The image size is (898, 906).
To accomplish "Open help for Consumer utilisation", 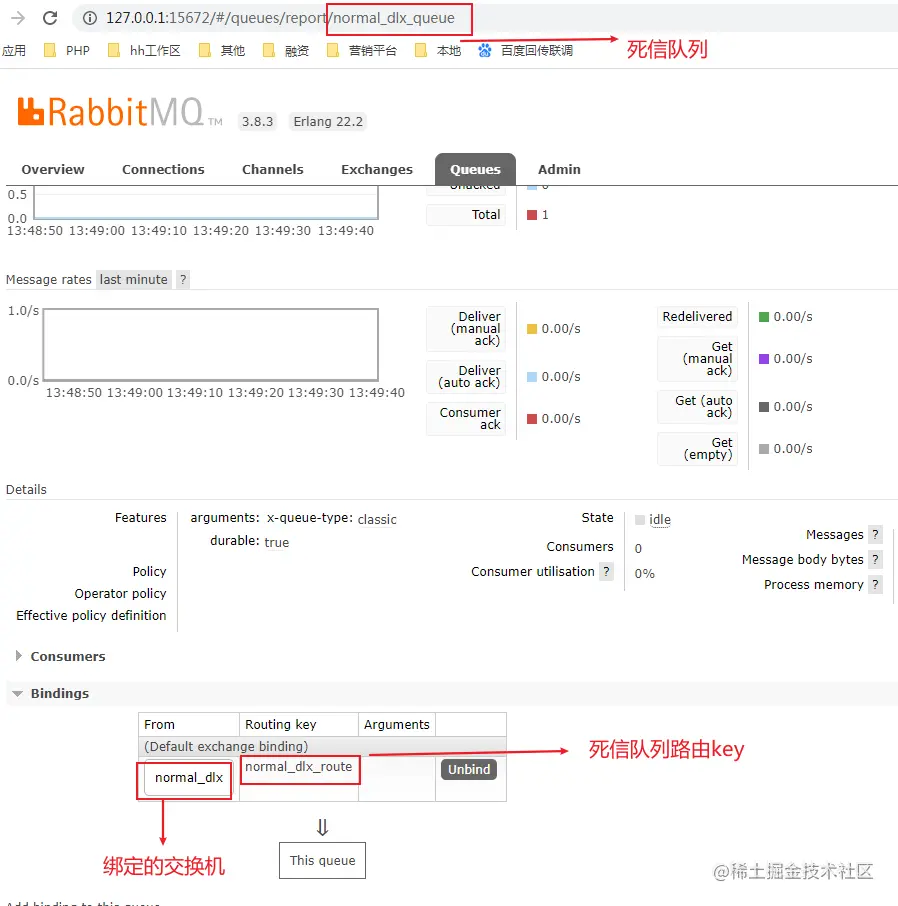I will tap(606, 571).
